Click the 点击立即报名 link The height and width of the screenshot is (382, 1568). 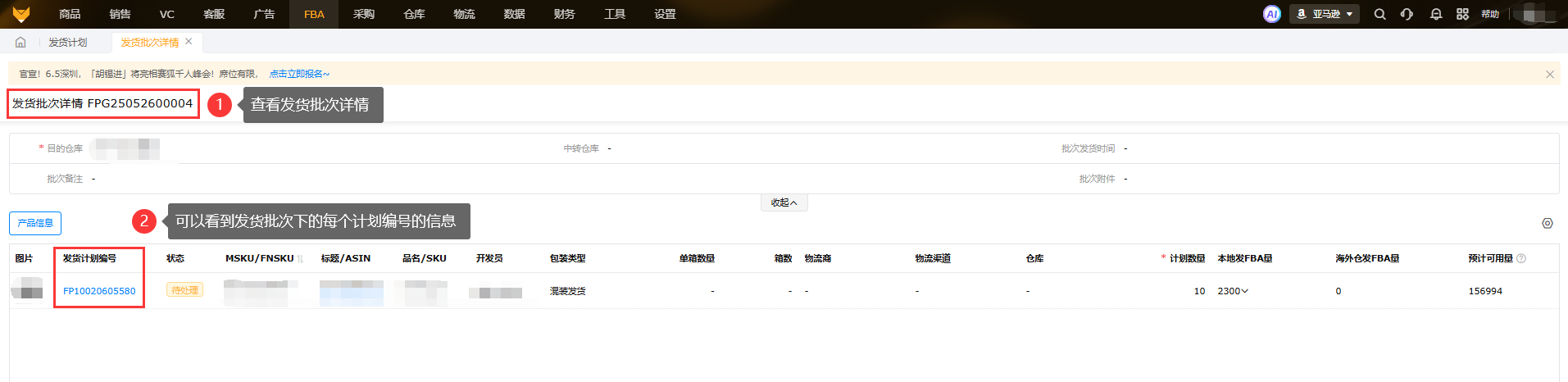click(299, 74)
